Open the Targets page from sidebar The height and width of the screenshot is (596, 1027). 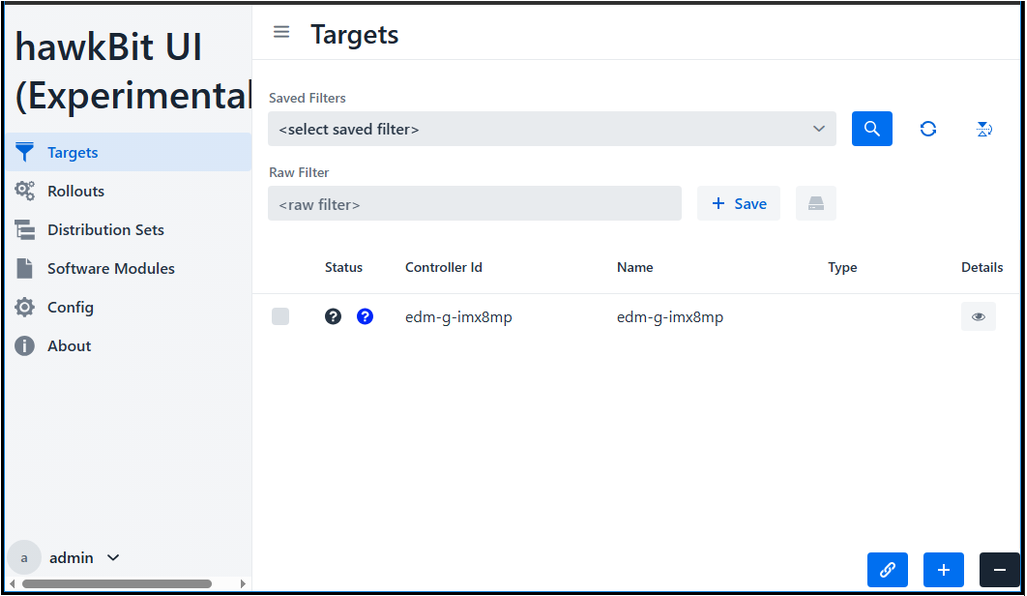(70, 152)
